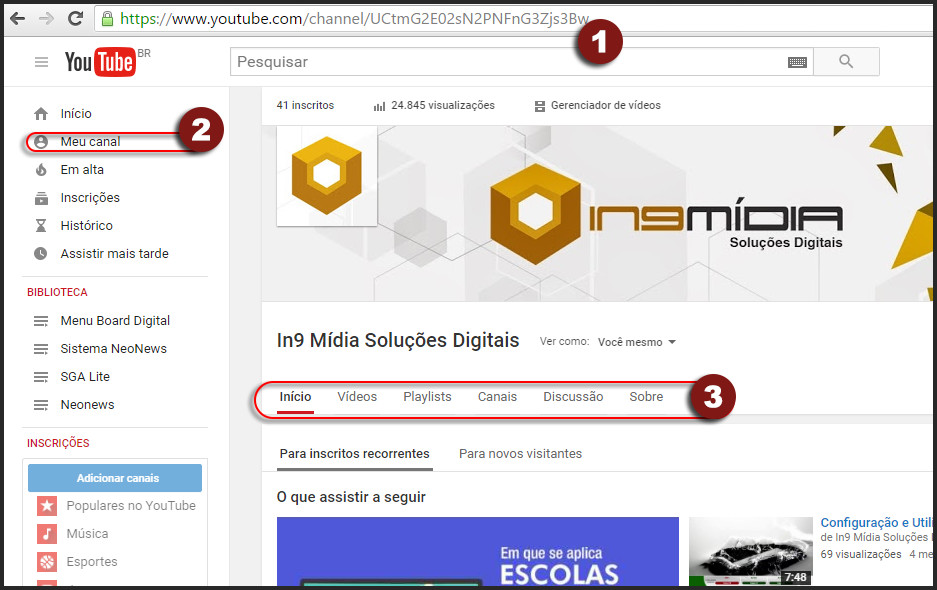Open Gerenciador de vídeos link

pos(605,106)
